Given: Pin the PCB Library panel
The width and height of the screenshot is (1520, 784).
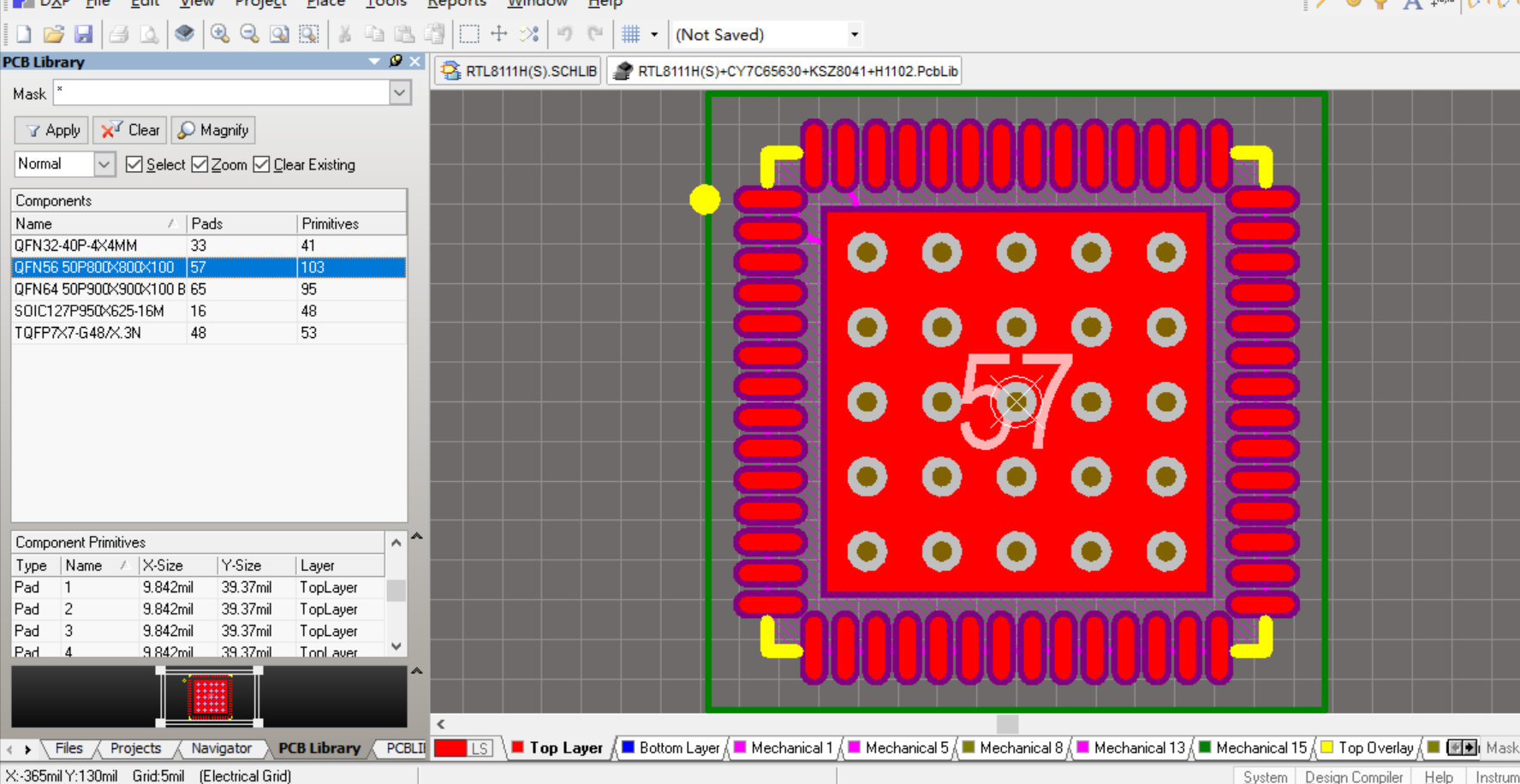Looking at the screenshot, I should [396, 61].
